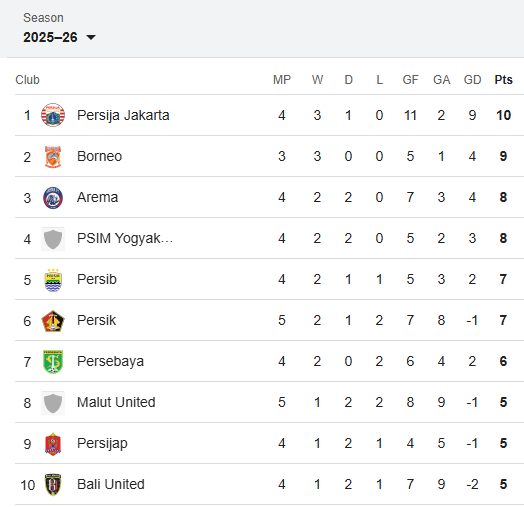The height and width of the screenshot is (507, 524).
Task: Click the MP column header
Action: (x=282, y=80)
